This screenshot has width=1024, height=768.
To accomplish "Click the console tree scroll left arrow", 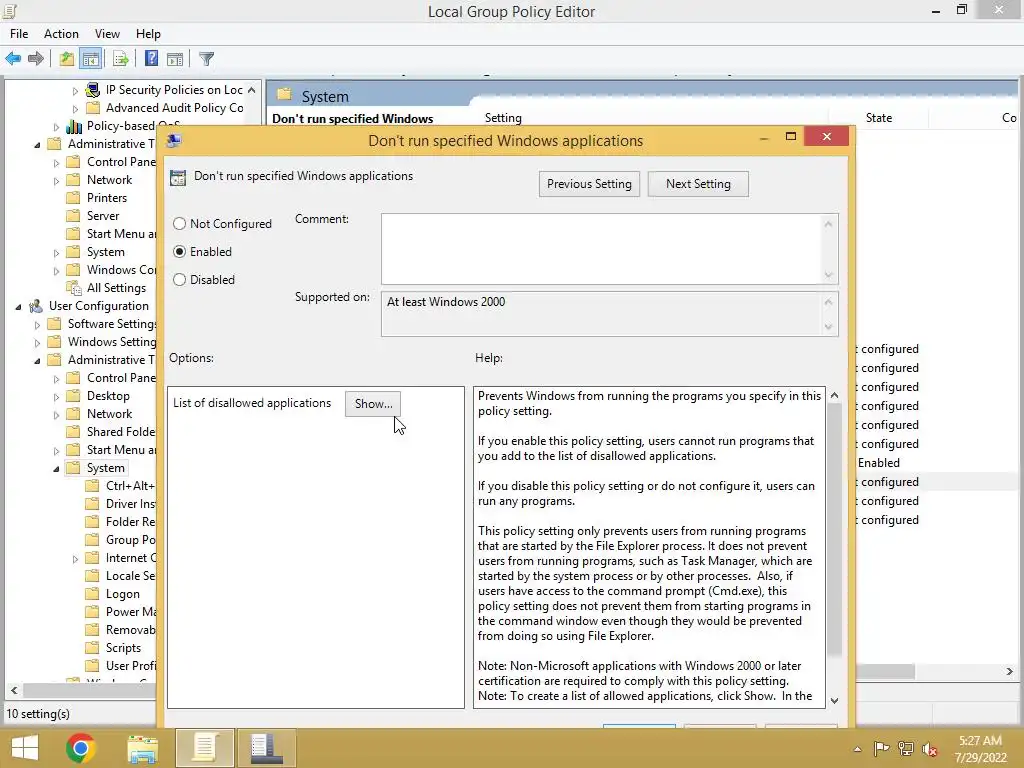I will tap(14, 690).
